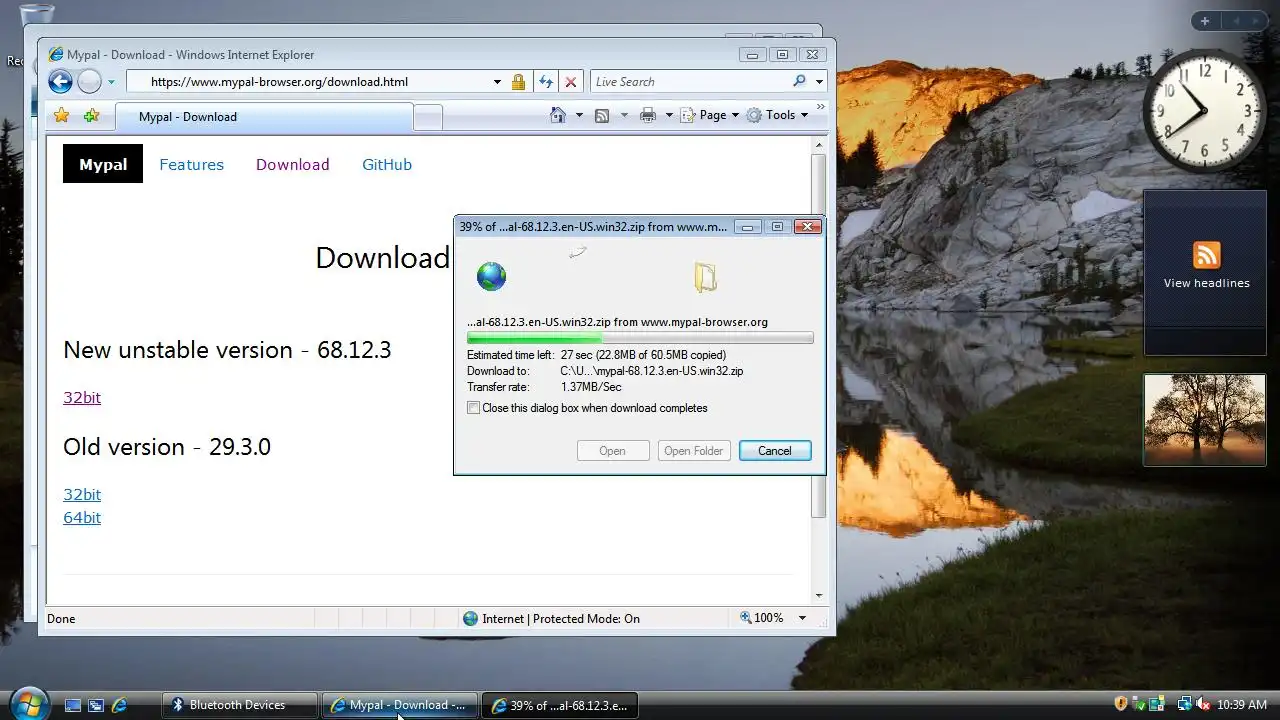1280x720 pixels.
Task: Click the greyed Forward navigation button
Action: coord(89,82)
